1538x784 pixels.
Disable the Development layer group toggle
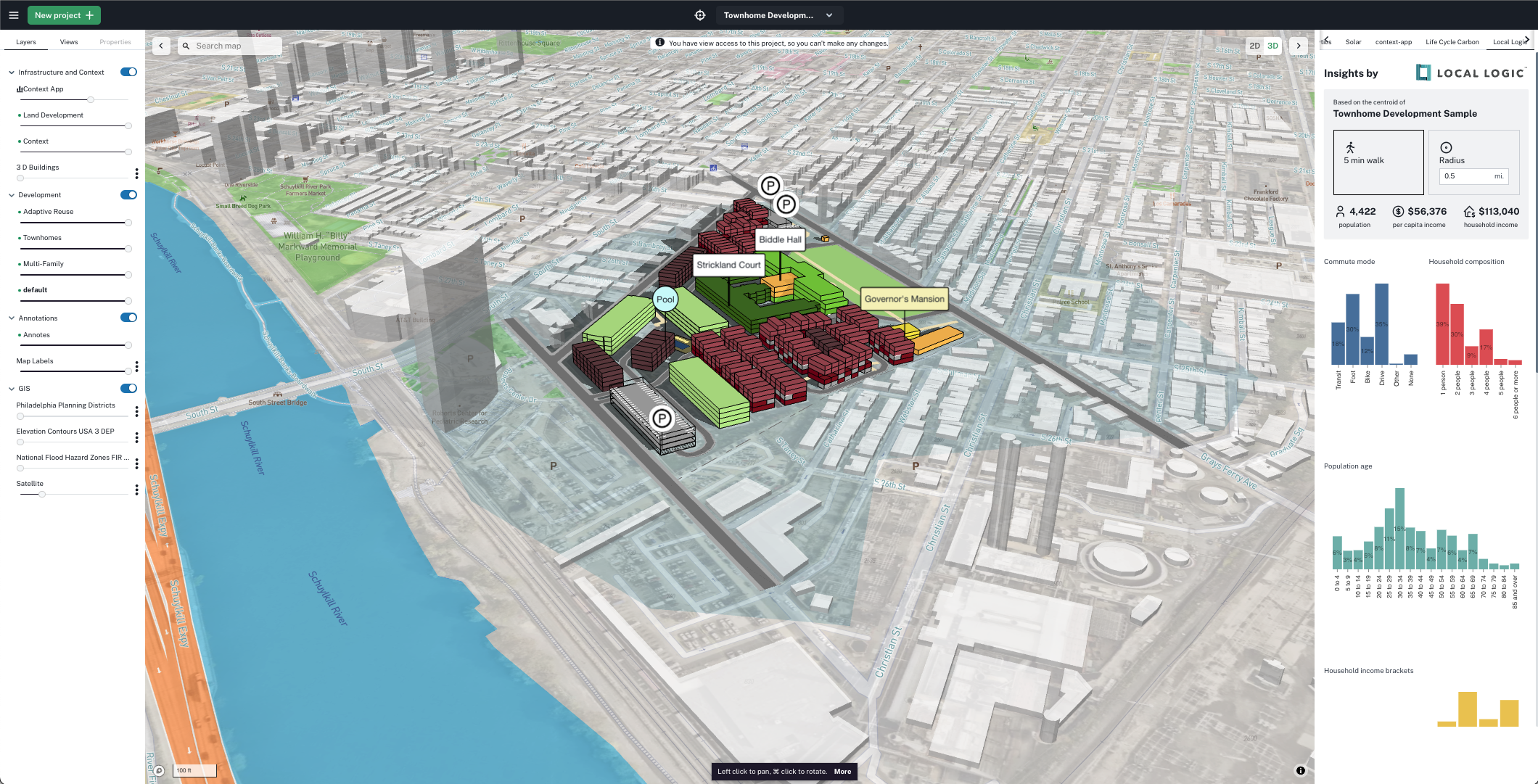[x=128, y=194]
